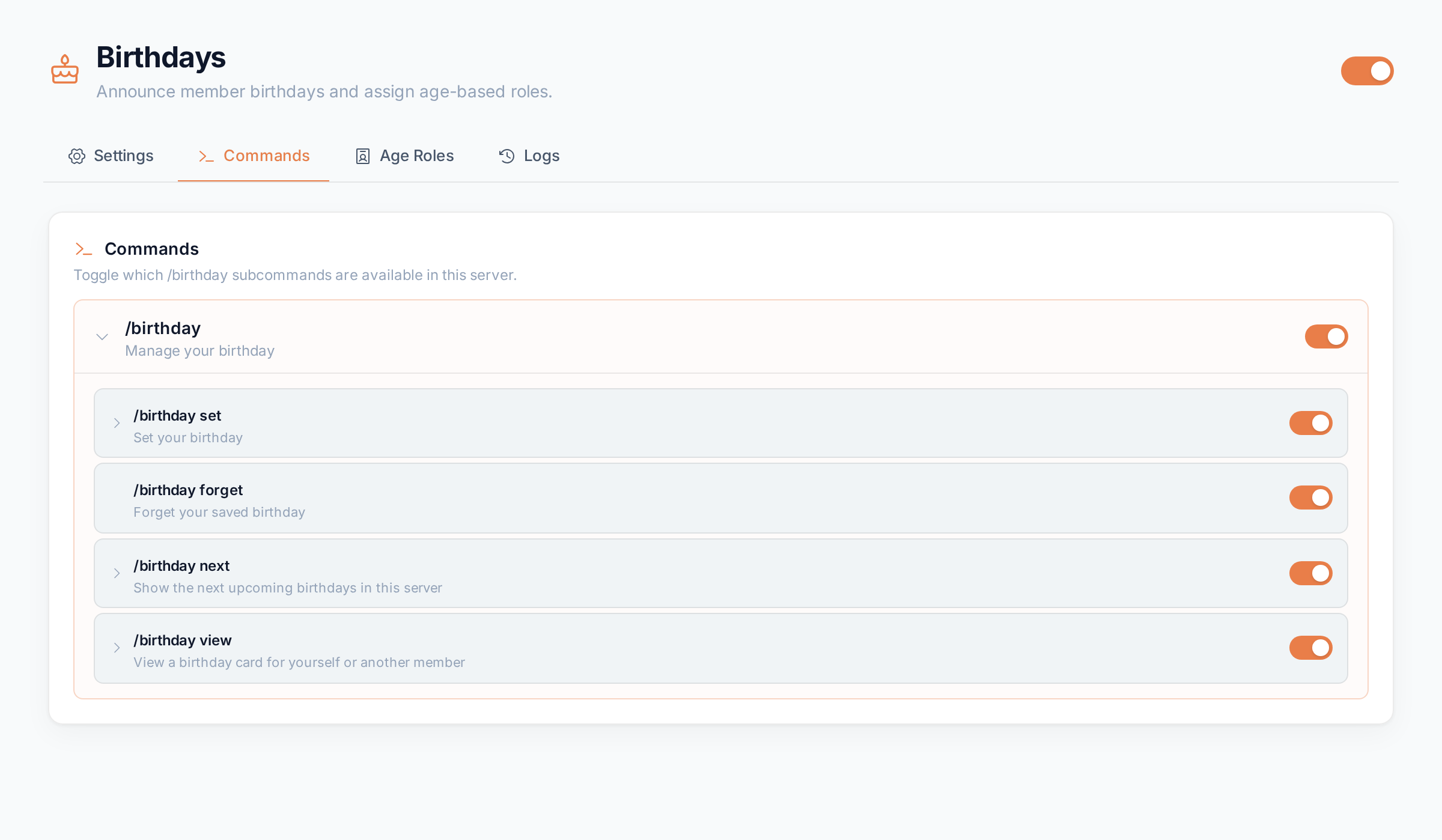Click the Settings gear icon
The image size is (1442, 840).
coord(77,156)
